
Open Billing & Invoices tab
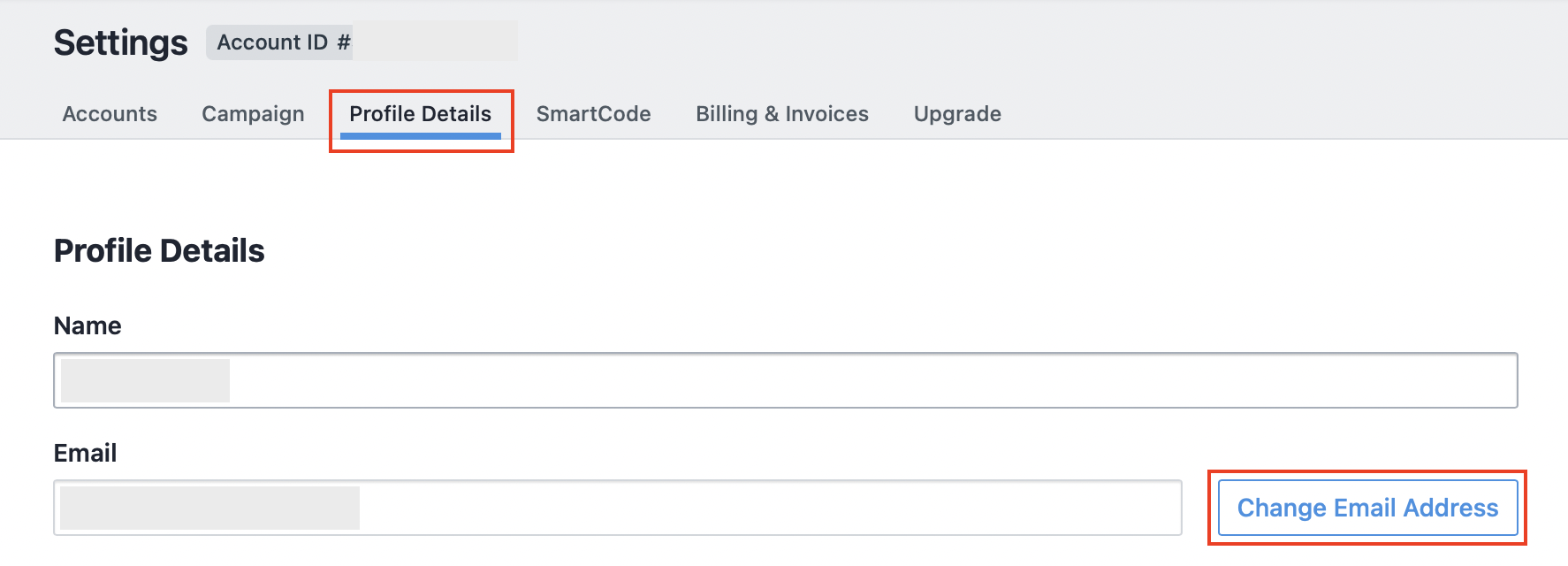tap(782, 114)
